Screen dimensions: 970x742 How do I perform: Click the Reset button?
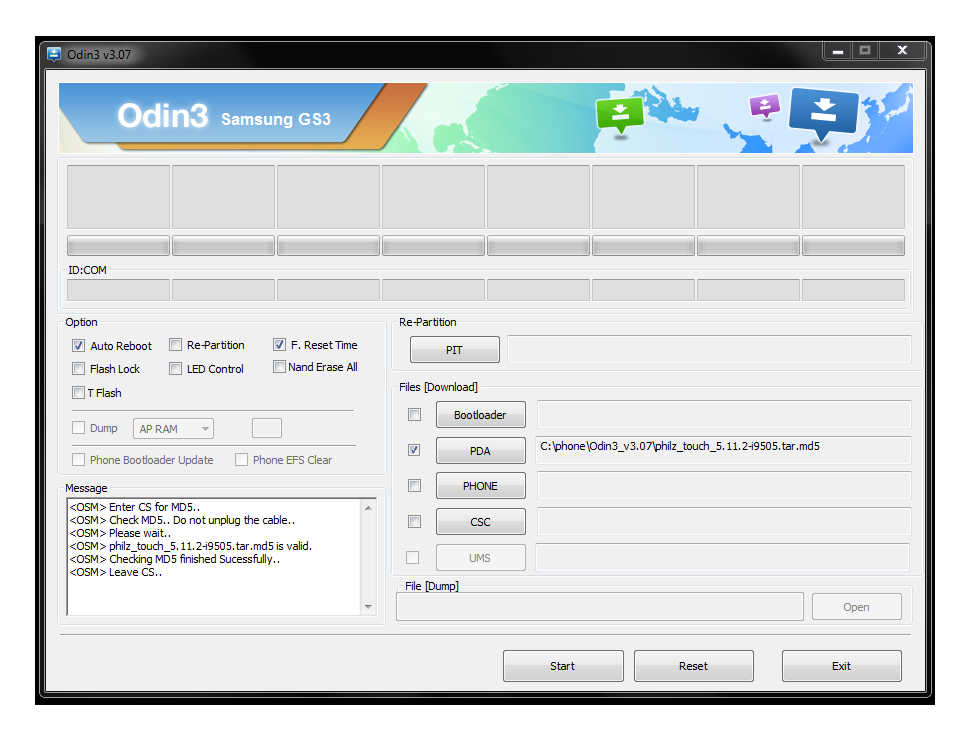pos(693,666)
